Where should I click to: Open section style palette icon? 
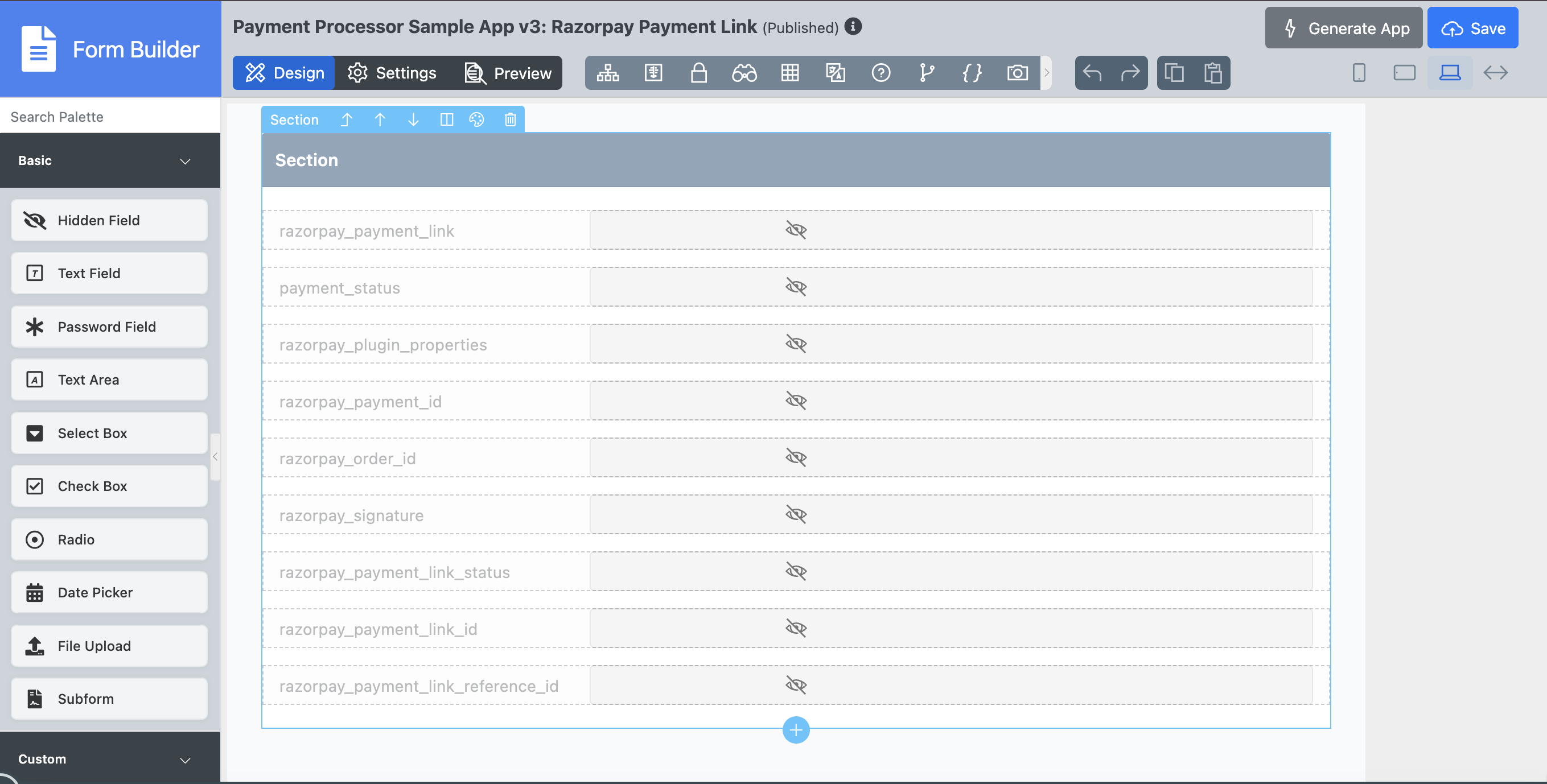click(476, 119)
